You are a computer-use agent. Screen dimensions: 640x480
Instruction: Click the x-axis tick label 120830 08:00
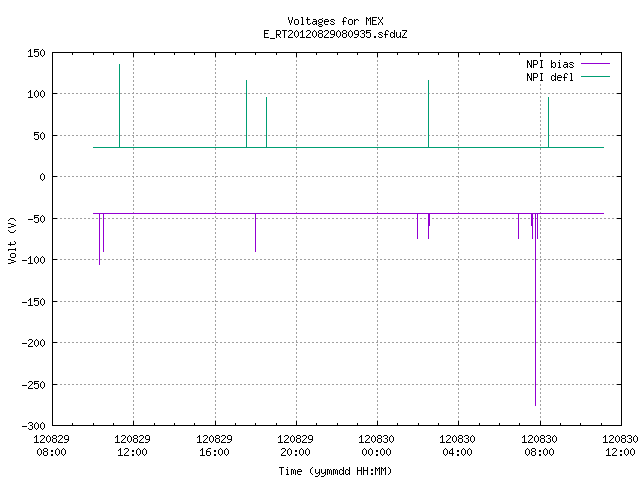[x=539, y=446]
